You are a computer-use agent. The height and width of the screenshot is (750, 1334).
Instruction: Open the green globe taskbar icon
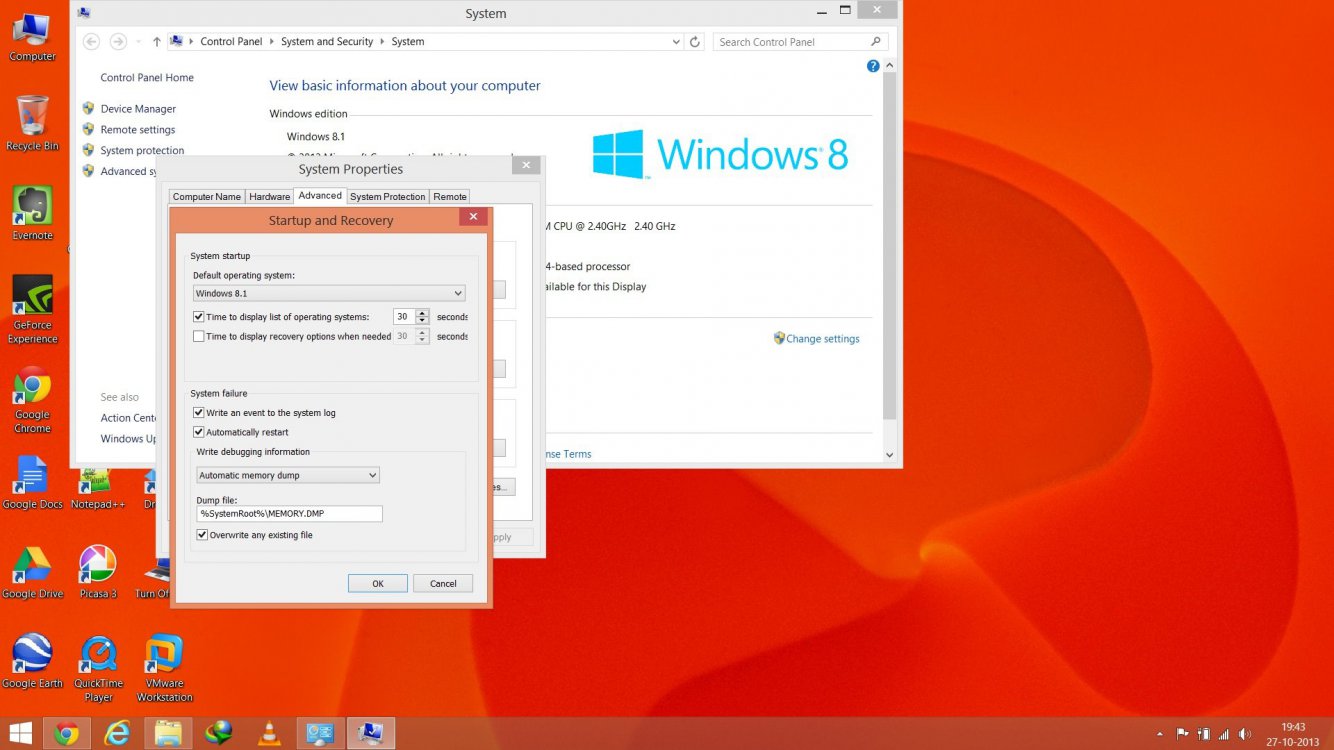click(x=218, y=733)
